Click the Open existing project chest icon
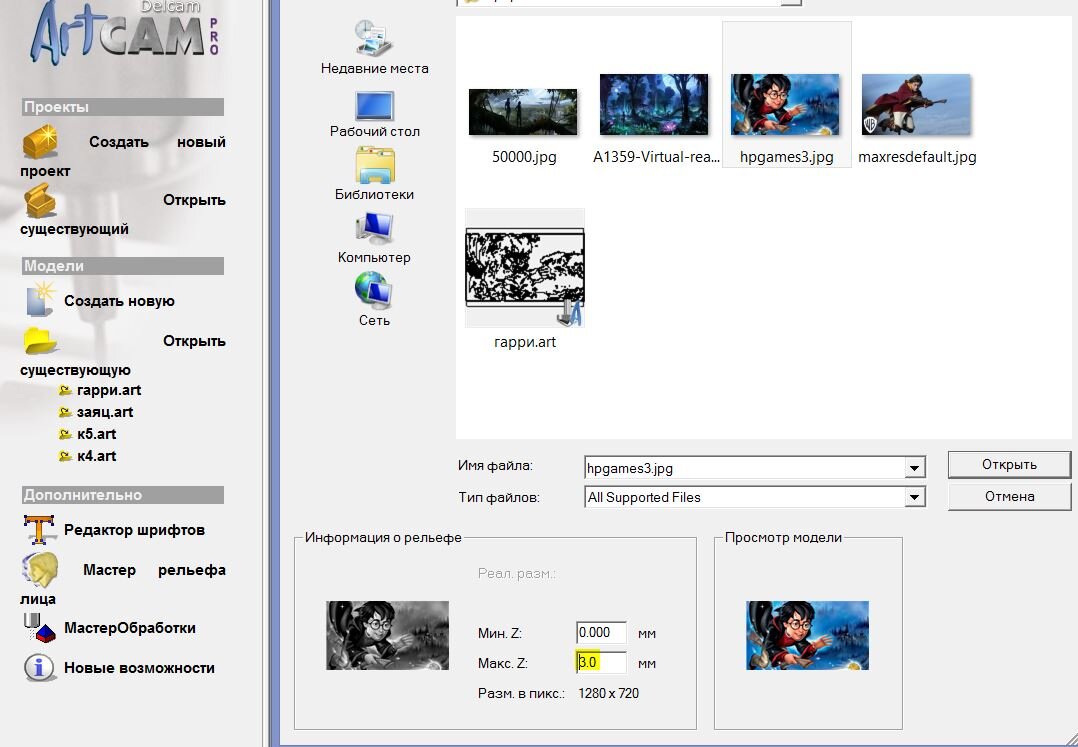This screenshot has width=1078, height=747. [x=40, y=201]
